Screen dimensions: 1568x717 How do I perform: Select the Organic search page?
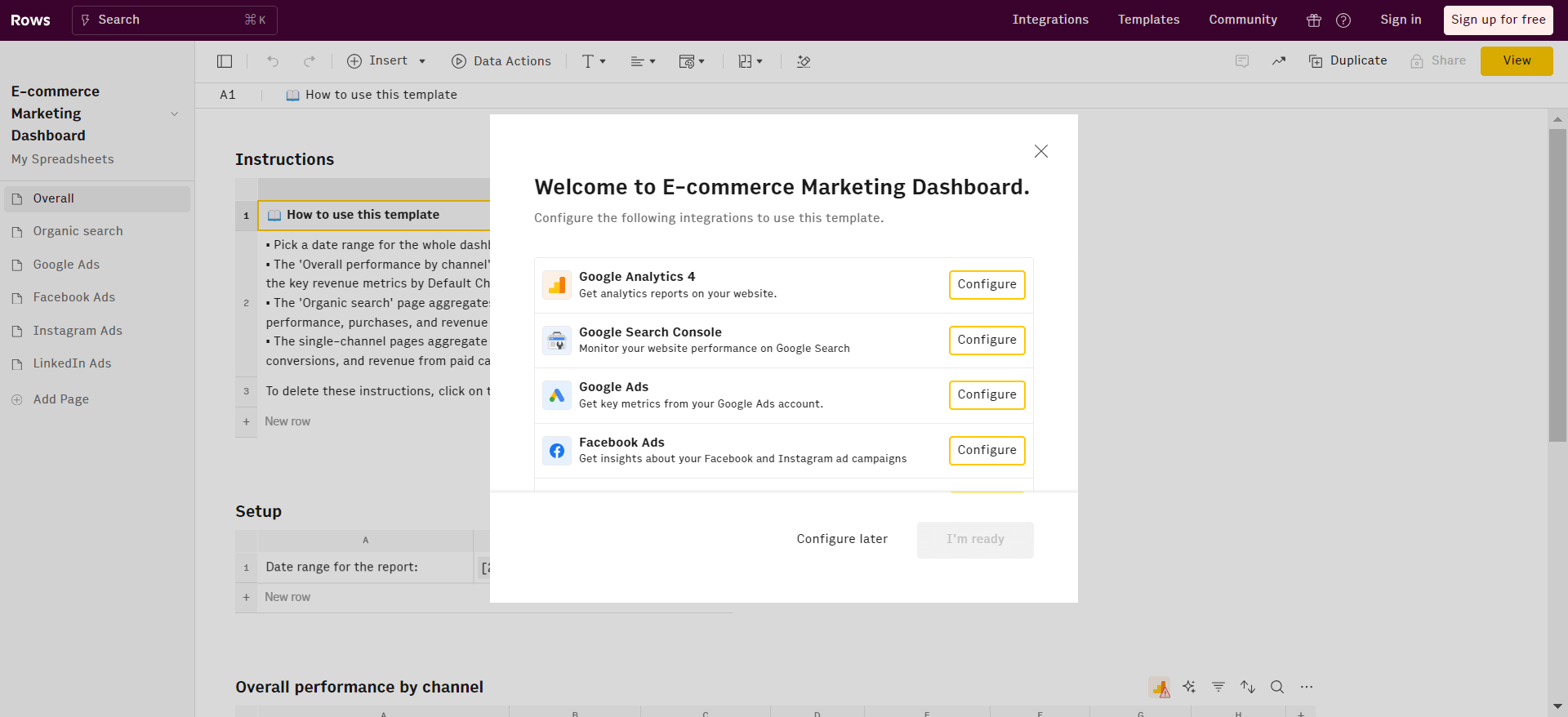point(97,232)
